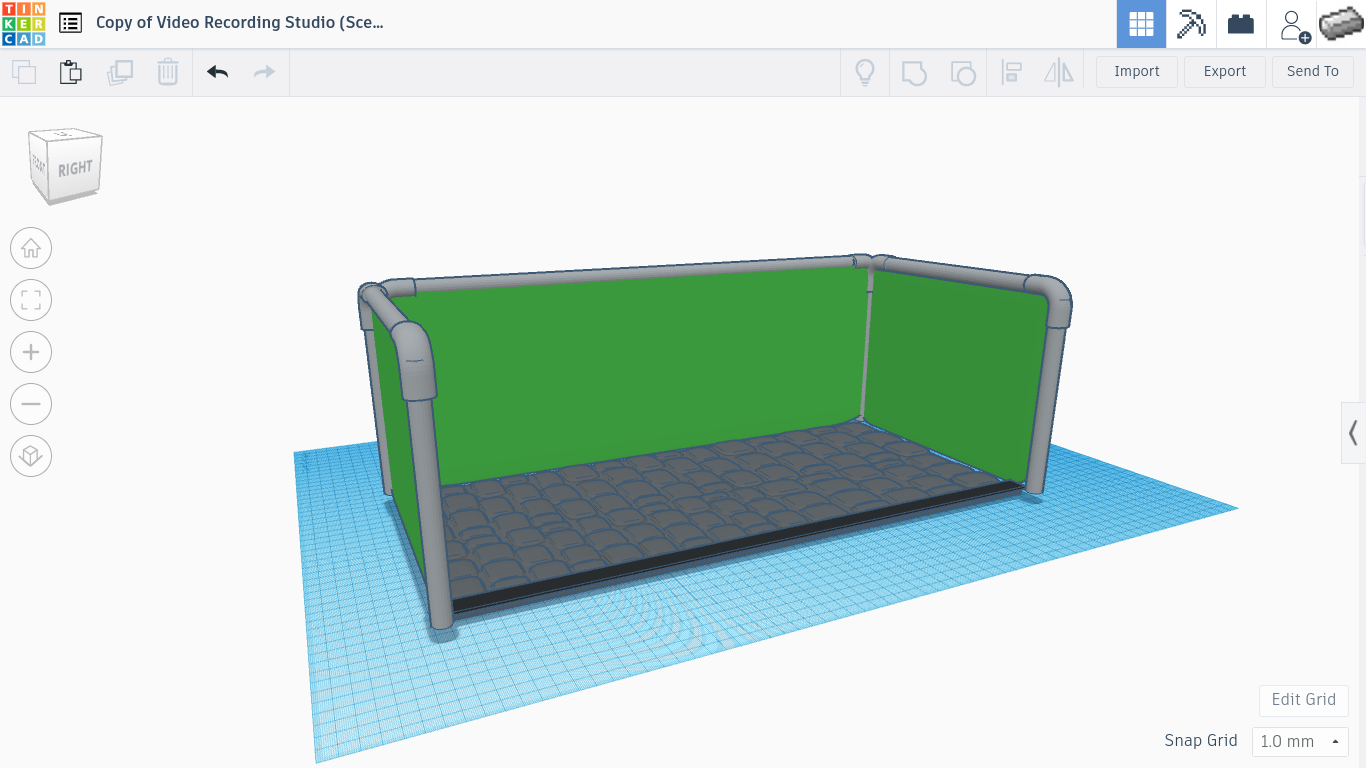Click the Paste tool
The width and height of the screenshot is (1366, 768).
tap(71, 72)
